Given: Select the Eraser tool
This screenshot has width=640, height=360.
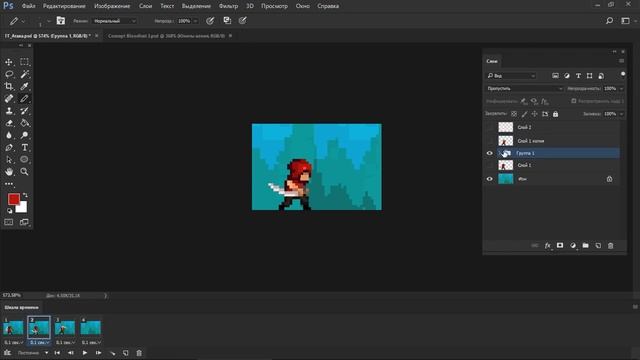Looking at the screenshot, I should click(x=9, y=123).
